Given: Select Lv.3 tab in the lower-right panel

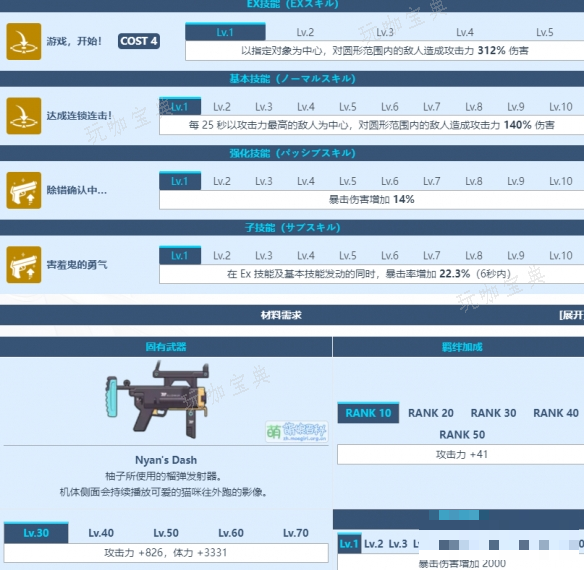Looking at the screenshot, I should coord(398,544).
